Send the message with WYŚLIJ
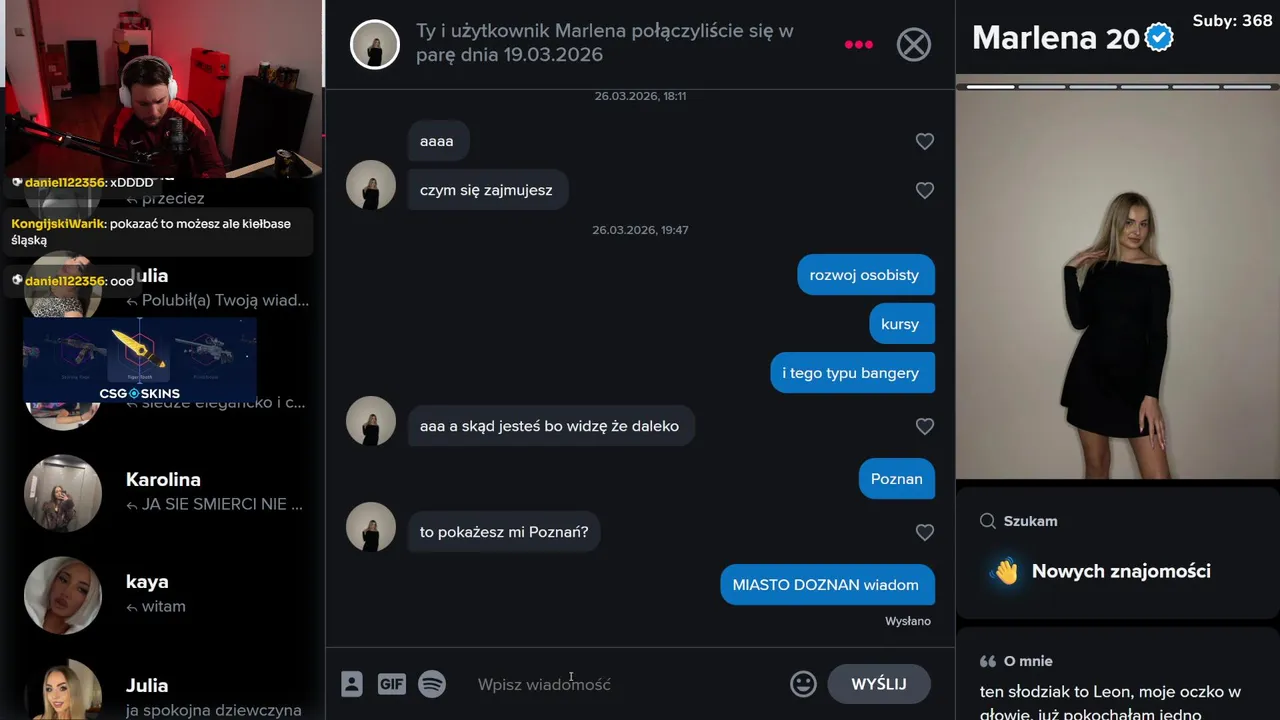 [879, 684]
